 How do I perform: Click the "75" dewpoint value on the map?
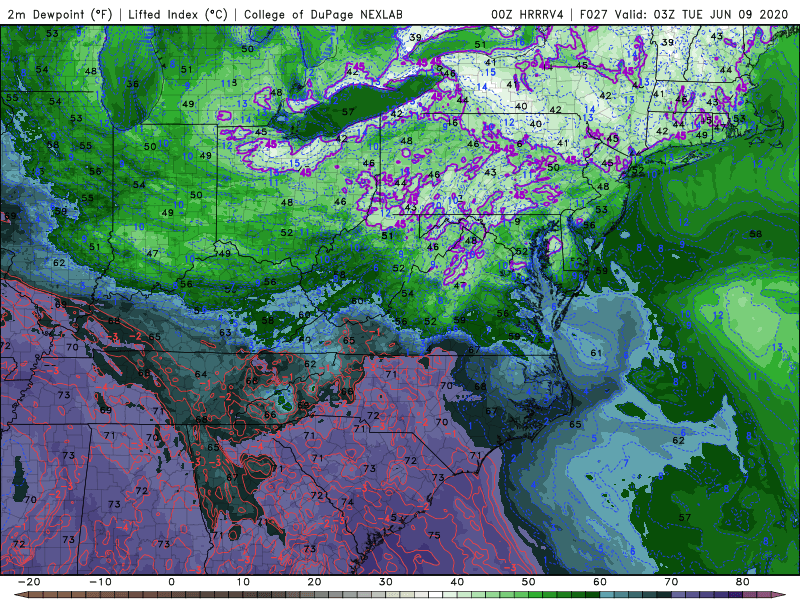[x=434, y=535]
